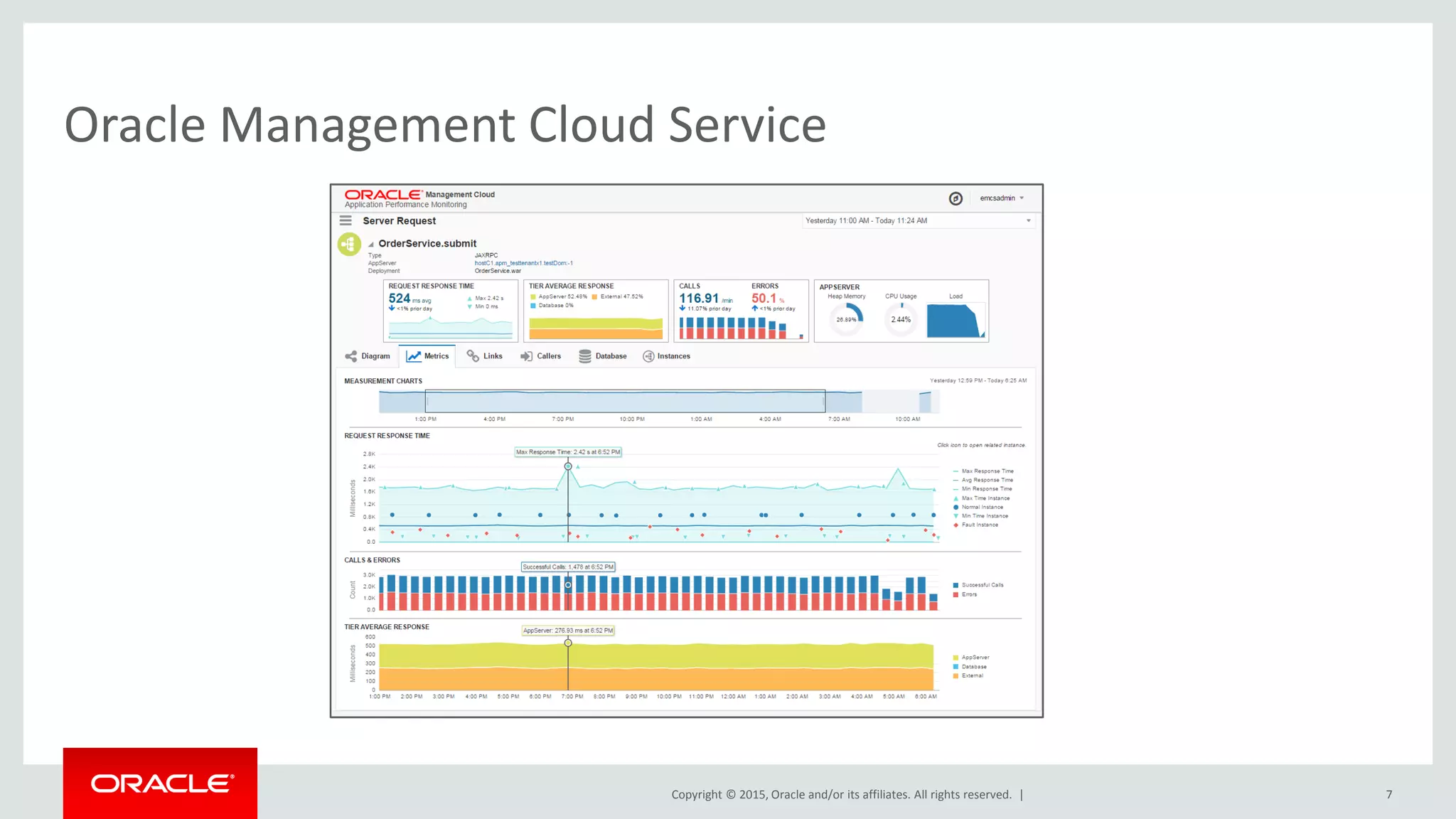
Task: Go to the Instances tab
Action: (666, 356)
